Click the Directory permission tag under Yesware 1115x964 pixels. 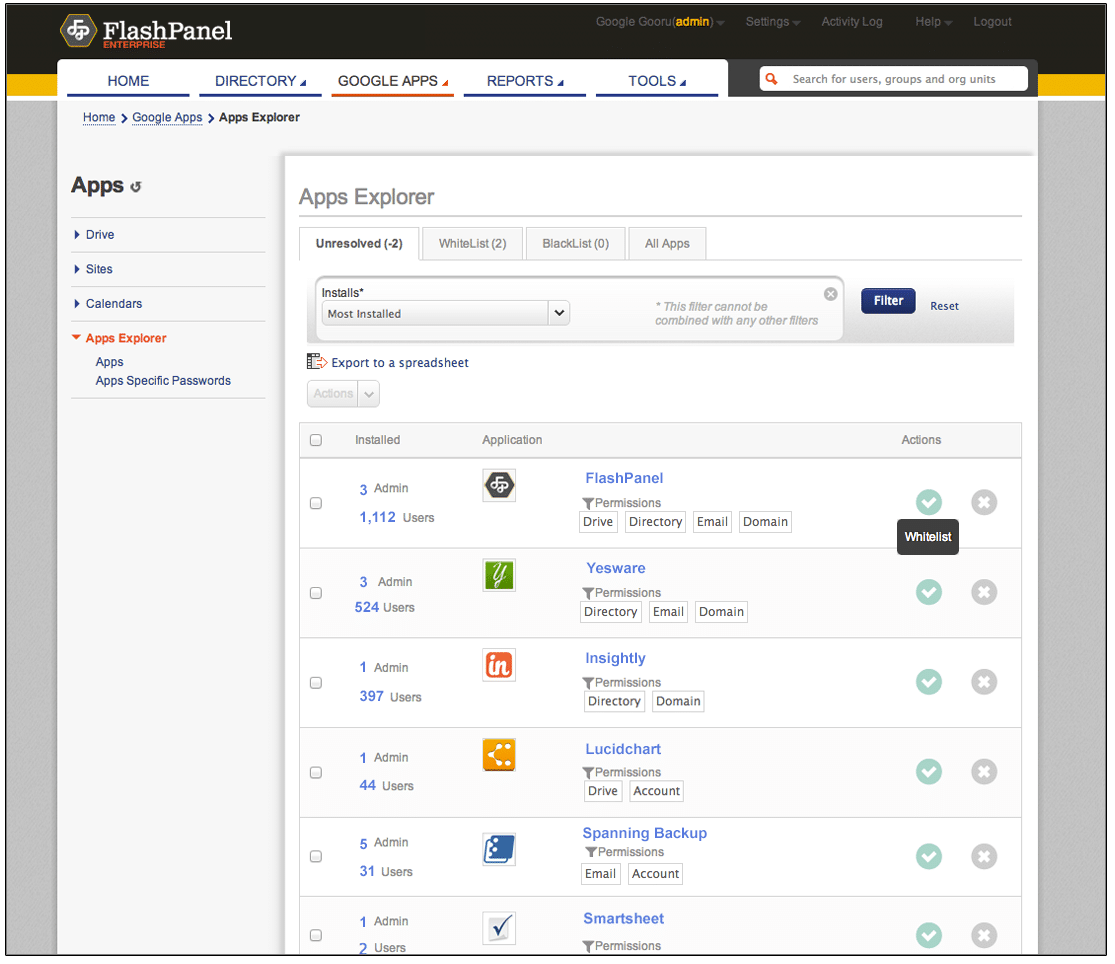pos(611,612)
